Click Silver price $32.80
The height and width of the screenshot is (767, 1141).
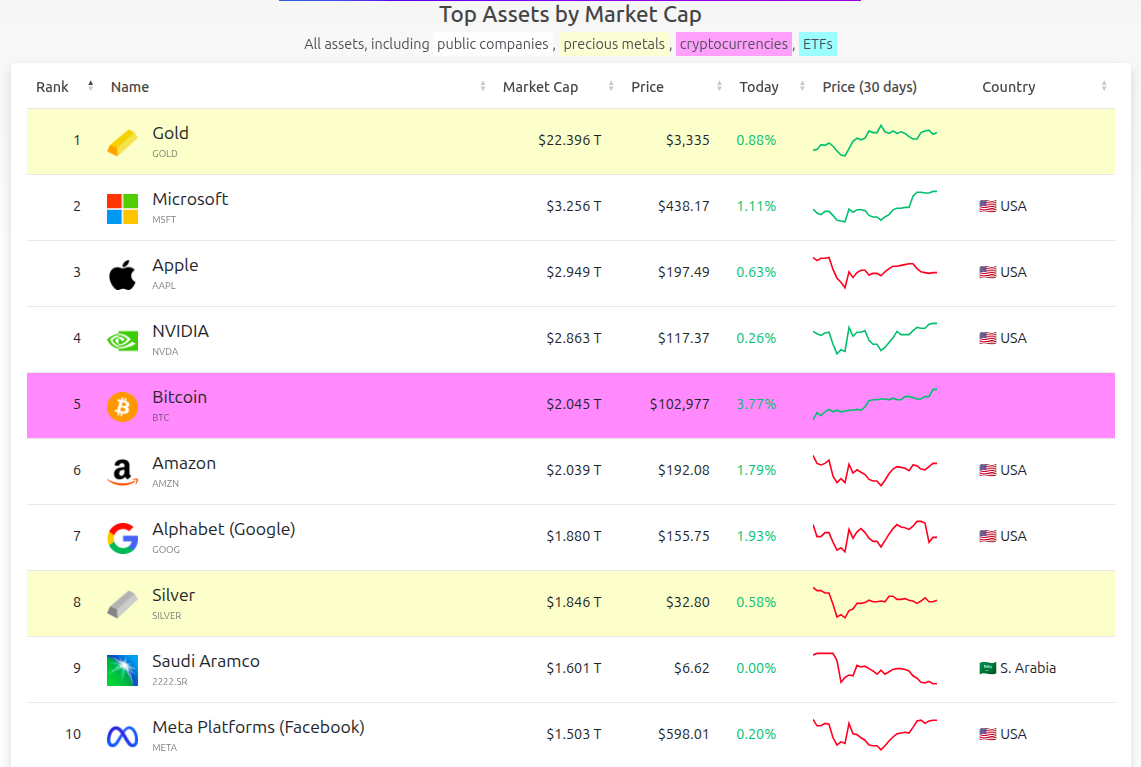[688, 602]
